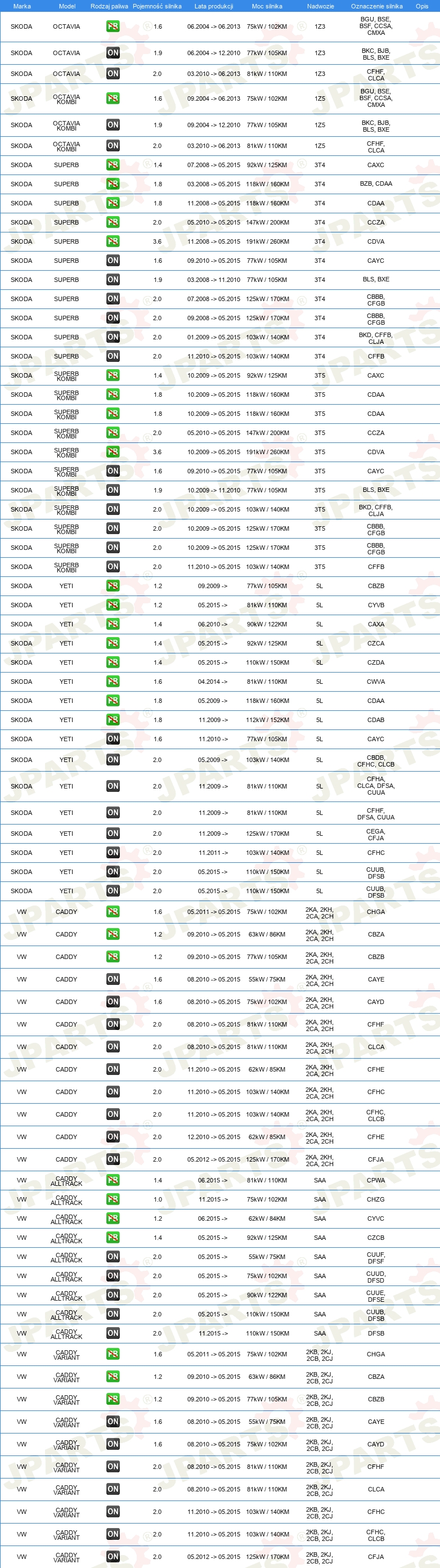Click petrol icon in Superb Kombi 3.6 row
This screenshot has height=1568, width=440.
point(113,451)
